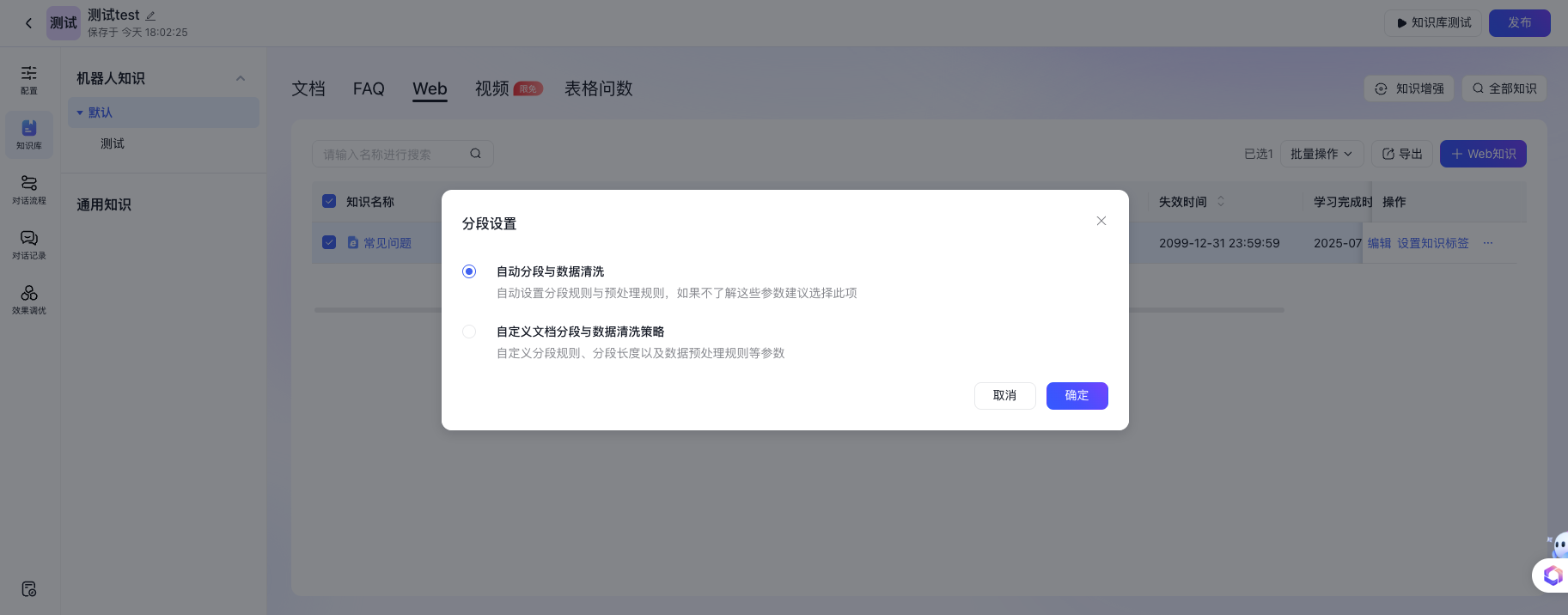Open the 效果调优 optimization icon

pos(29,299)
